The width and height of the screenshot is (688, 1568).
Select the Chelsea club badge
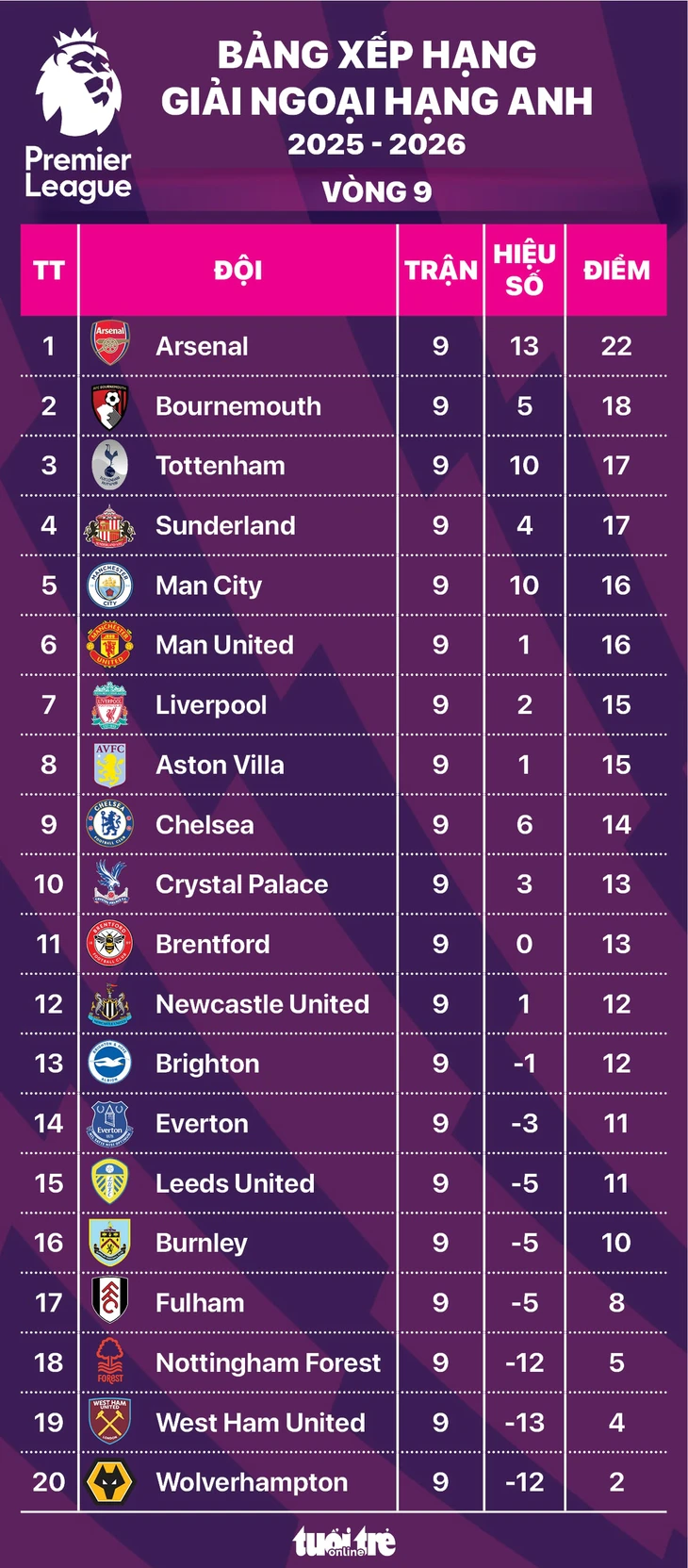(x=109, y=824)
